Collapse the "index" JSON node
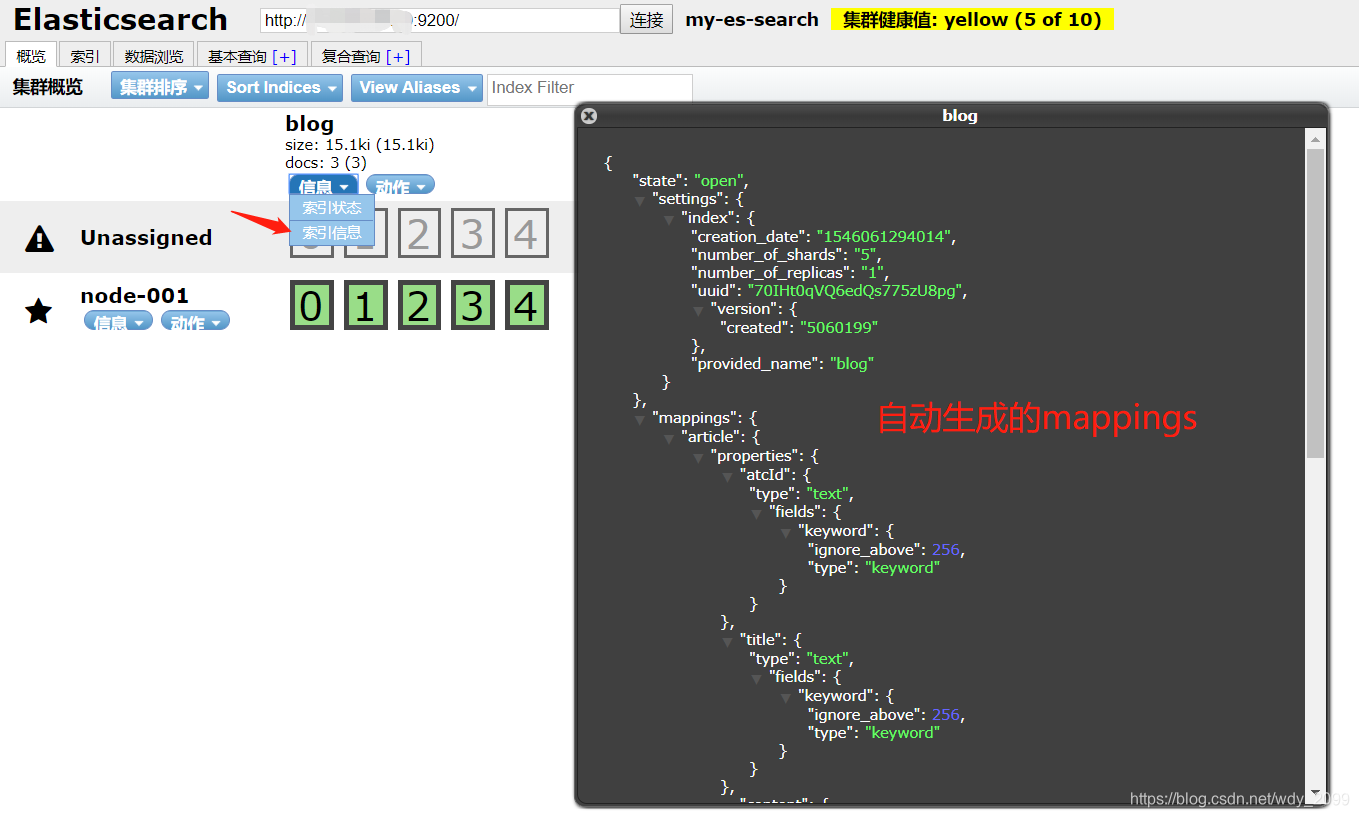Screen dimensions: 1359x818 (x=669, y=218)
